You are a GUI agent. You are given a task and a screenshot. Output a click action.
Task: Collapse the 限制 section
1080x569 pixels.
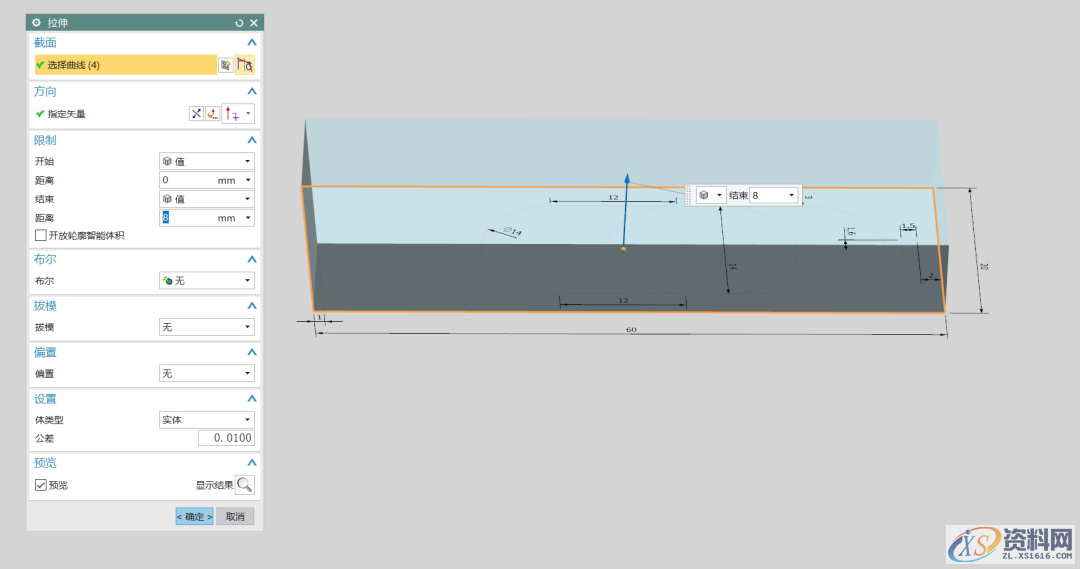252,140
